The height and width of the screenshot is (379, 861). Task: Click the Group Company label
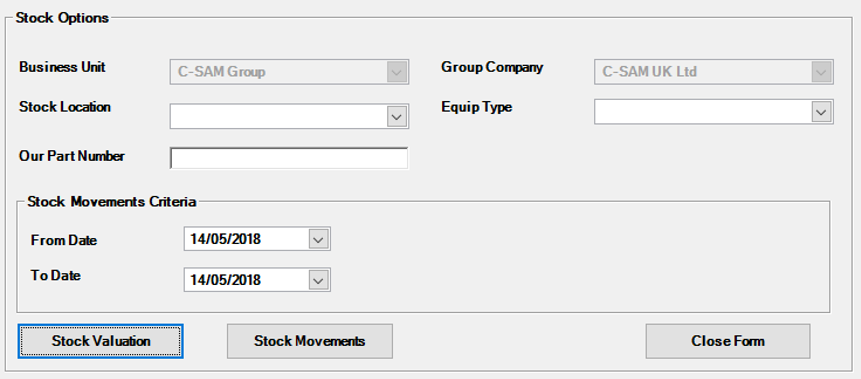[493, 68]
